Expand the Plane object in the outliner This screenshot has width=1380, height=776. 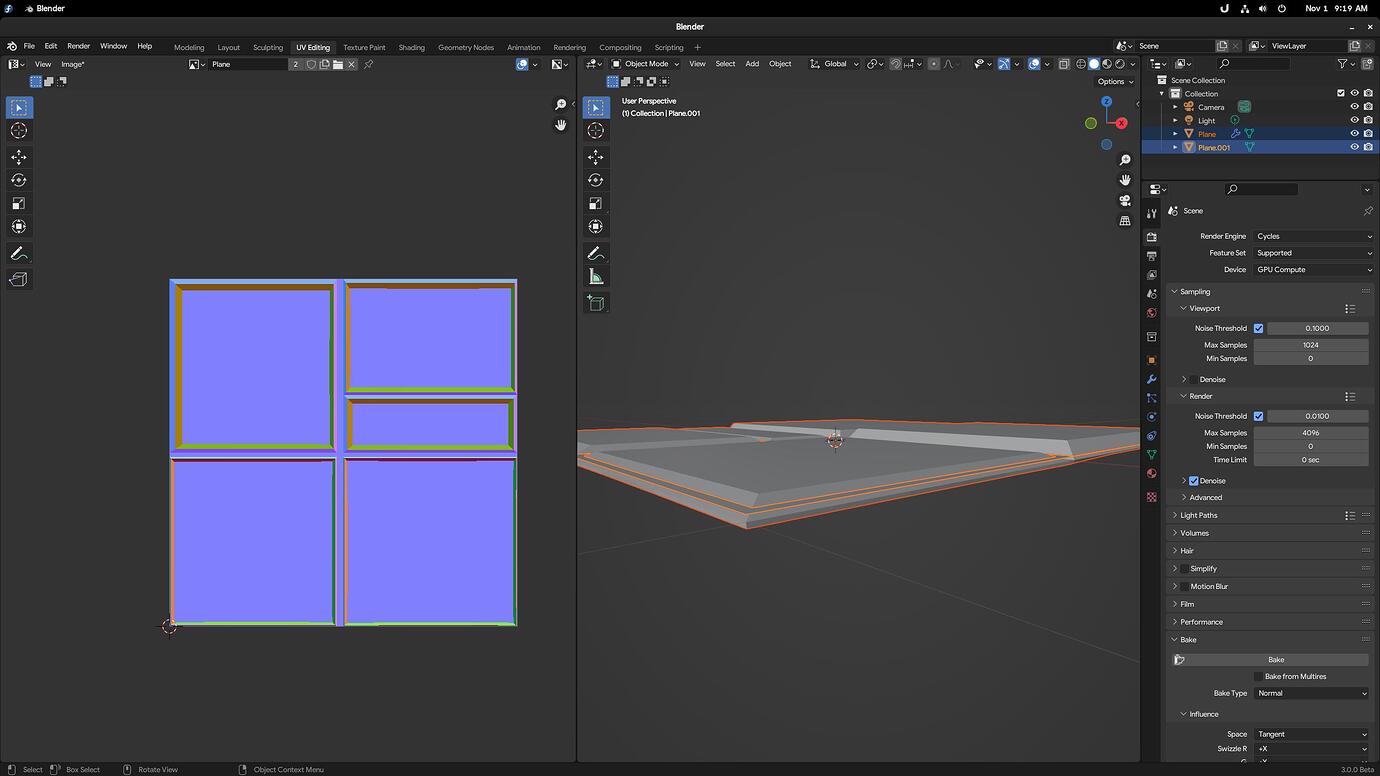[x=1175, y=134]
